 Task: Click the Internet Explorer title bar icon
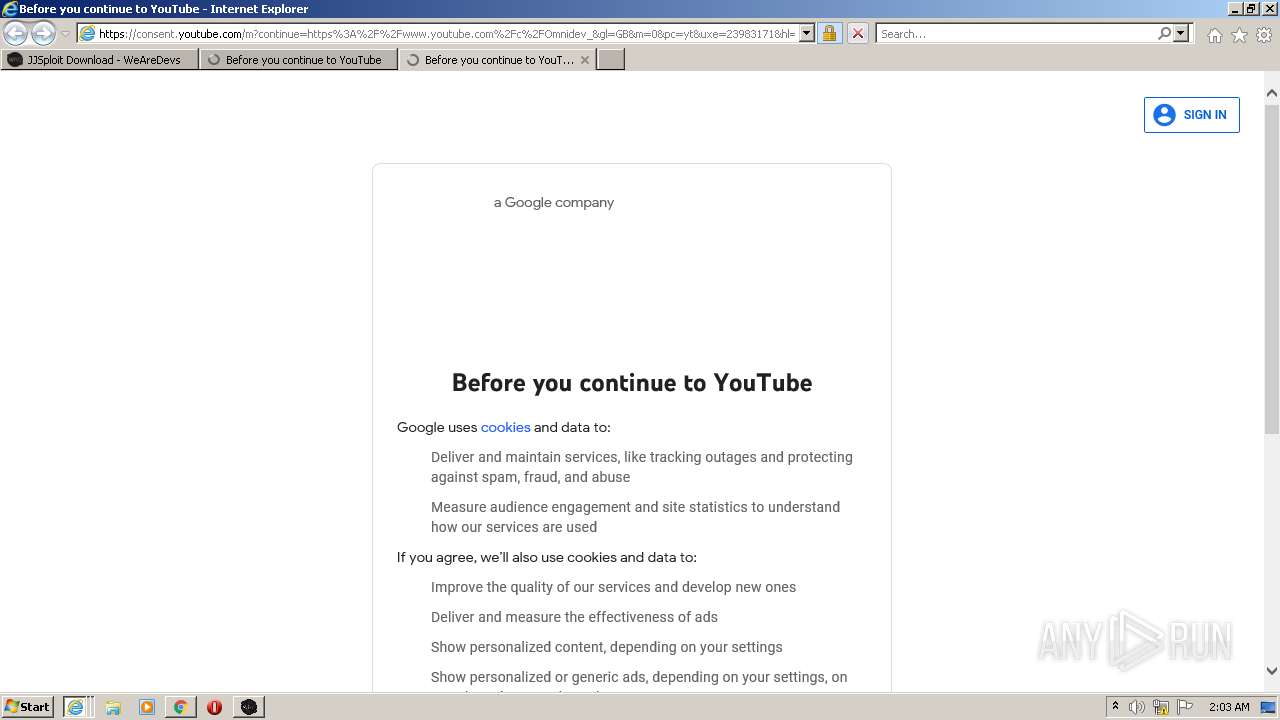click(x=10, y=9)
